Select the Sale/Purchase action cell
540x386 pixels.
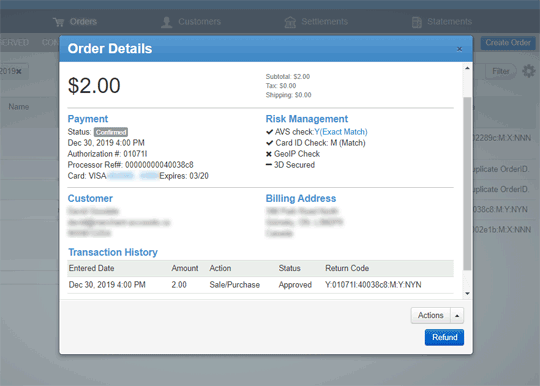[x=235, y=285]
